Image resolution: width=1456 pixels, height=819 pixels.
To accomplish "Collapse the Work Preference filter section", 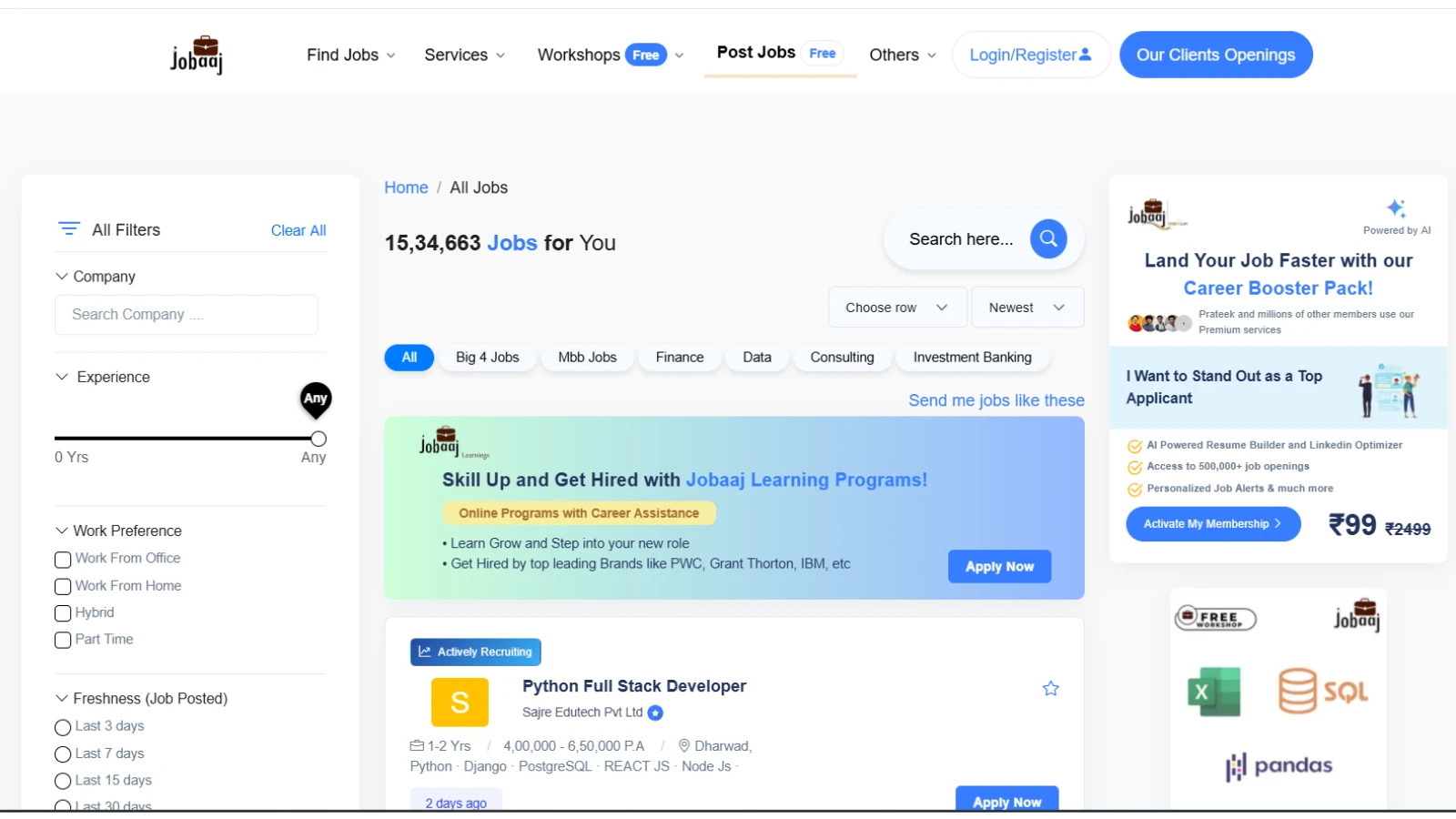I will click(62, 531).
